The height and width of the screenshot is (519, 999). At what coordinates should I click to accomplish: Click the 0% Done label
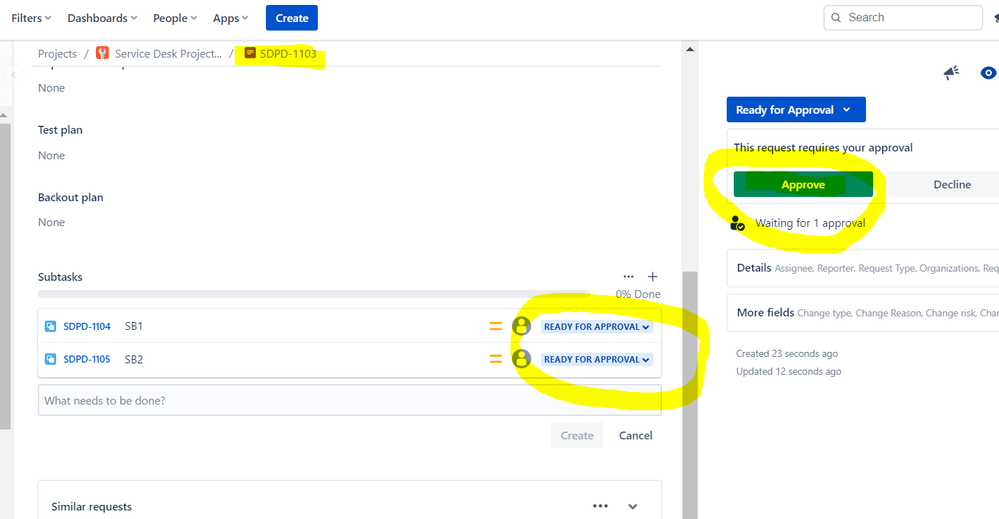tap(638, 294)
